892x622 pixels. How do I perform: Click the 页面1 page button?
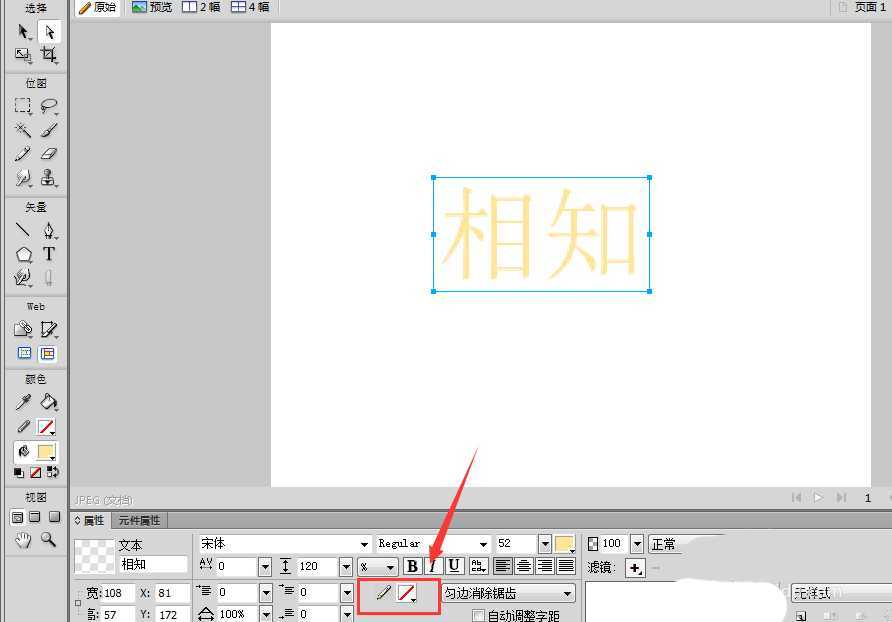coord(866,7)
